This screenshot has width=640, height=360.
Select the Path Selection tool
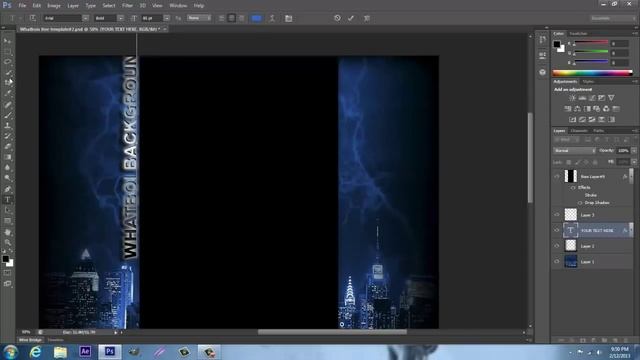[7, 210]
